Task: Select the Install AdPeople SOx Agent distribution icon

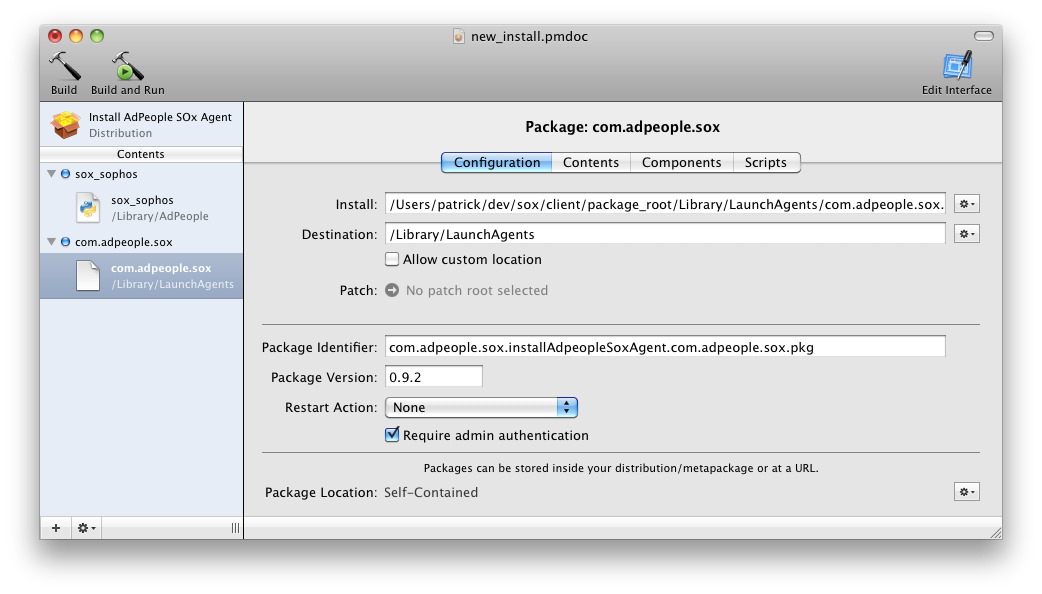Action: click(66, 124)
